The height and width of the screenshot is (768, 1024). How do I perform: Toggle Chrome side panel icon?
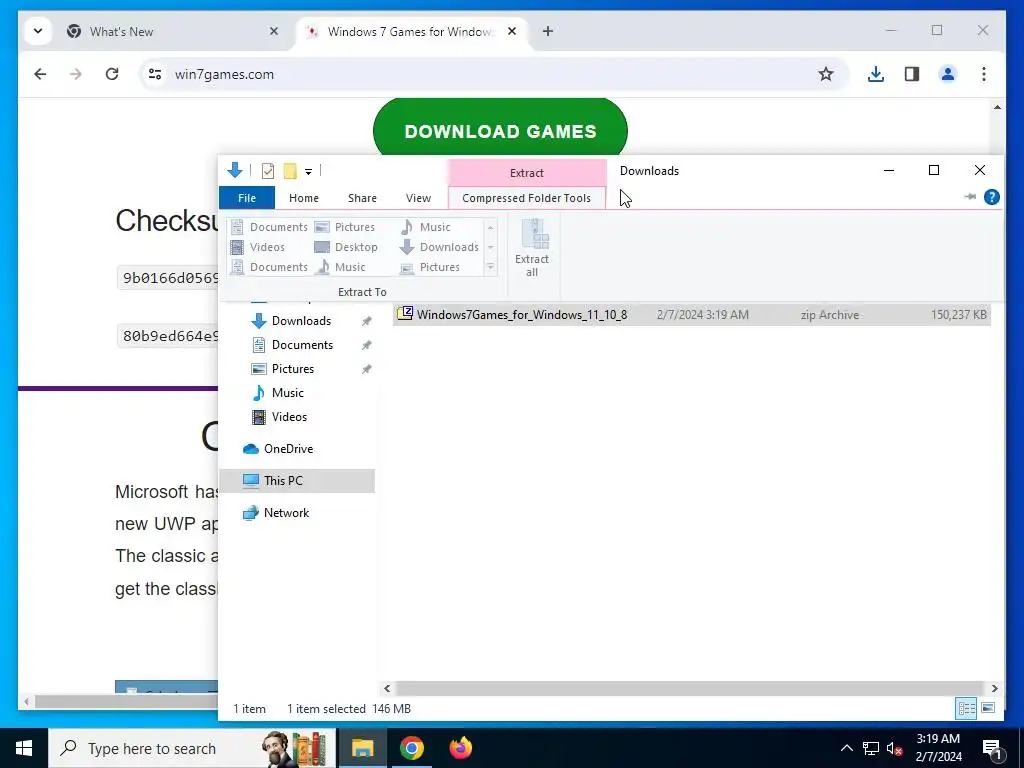point(912,74)
